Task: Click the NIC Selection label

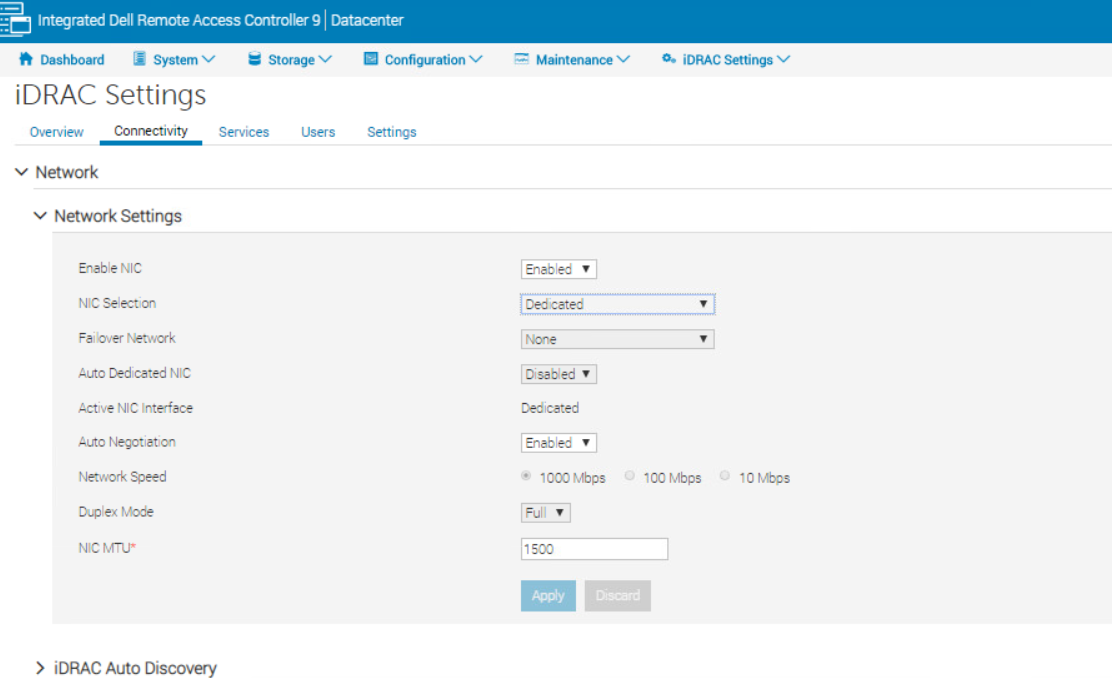Action: point(117,303)
